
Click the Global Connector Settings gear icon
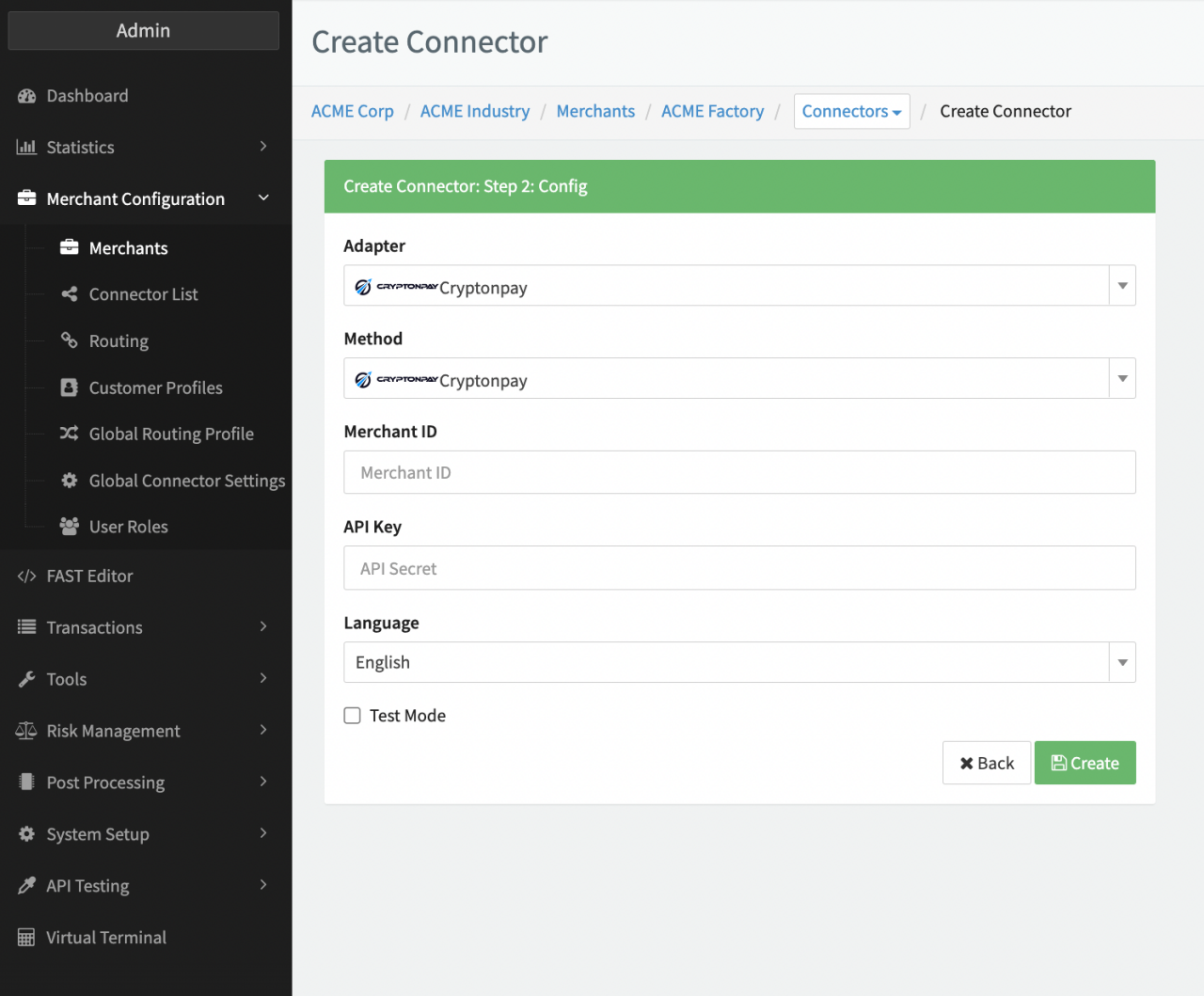pyautogui.click(x=69, y=481)
